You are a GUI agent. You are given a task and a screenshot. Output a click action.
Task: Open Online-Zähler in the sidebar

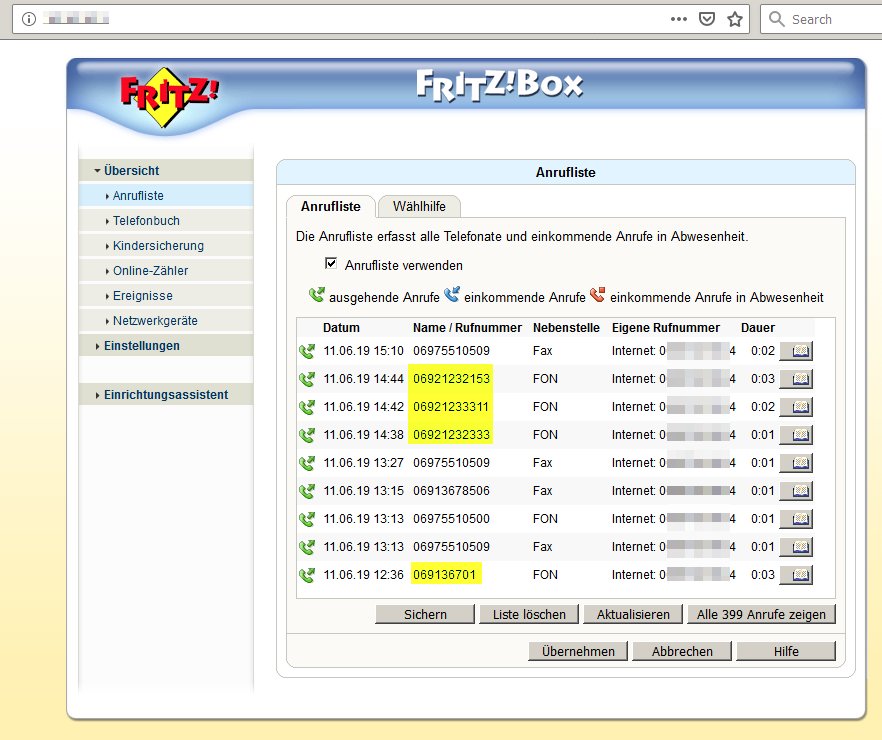(x=166, y=270)
